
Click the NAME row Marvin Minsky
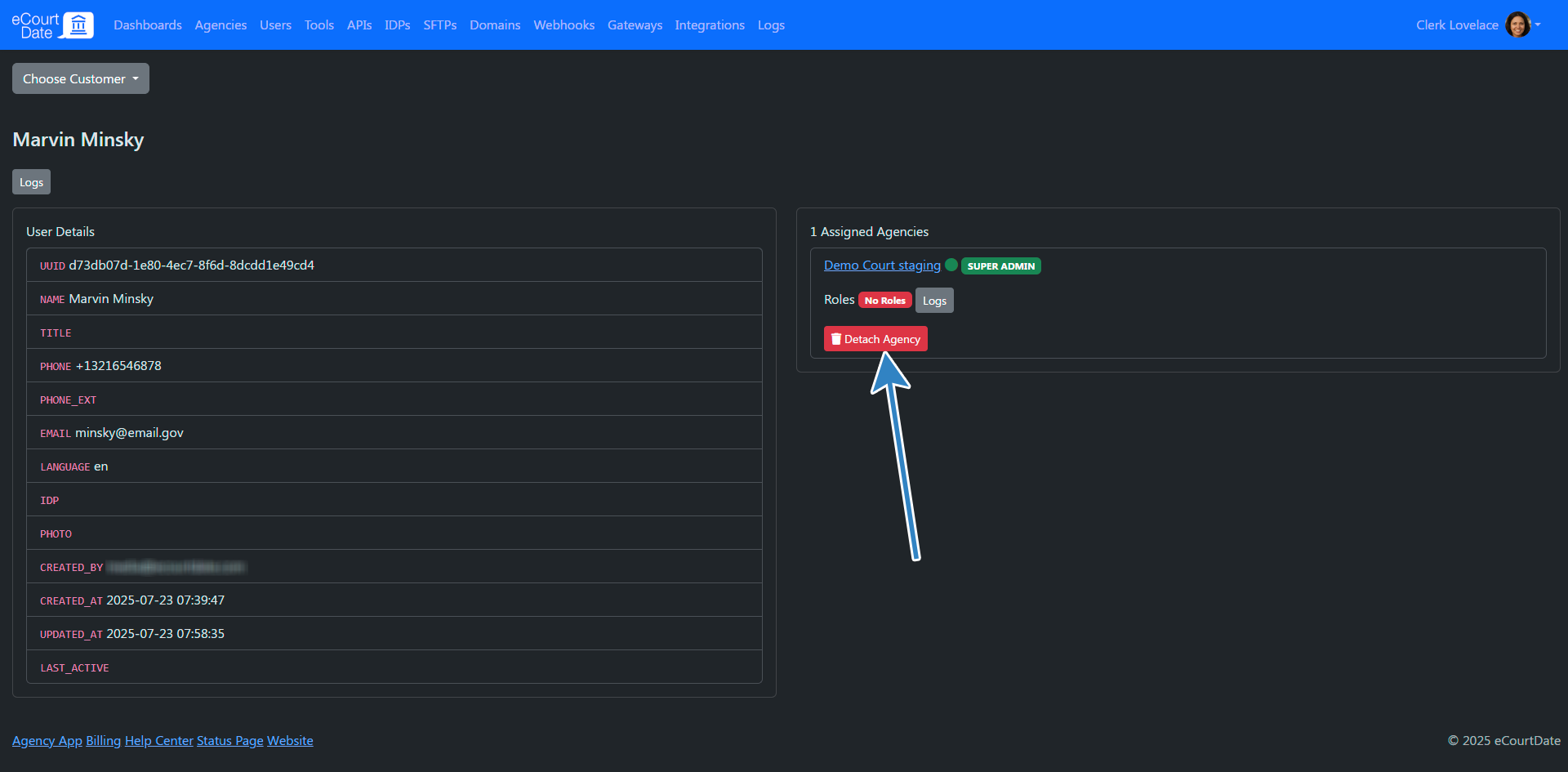click(x=394, y=298)
